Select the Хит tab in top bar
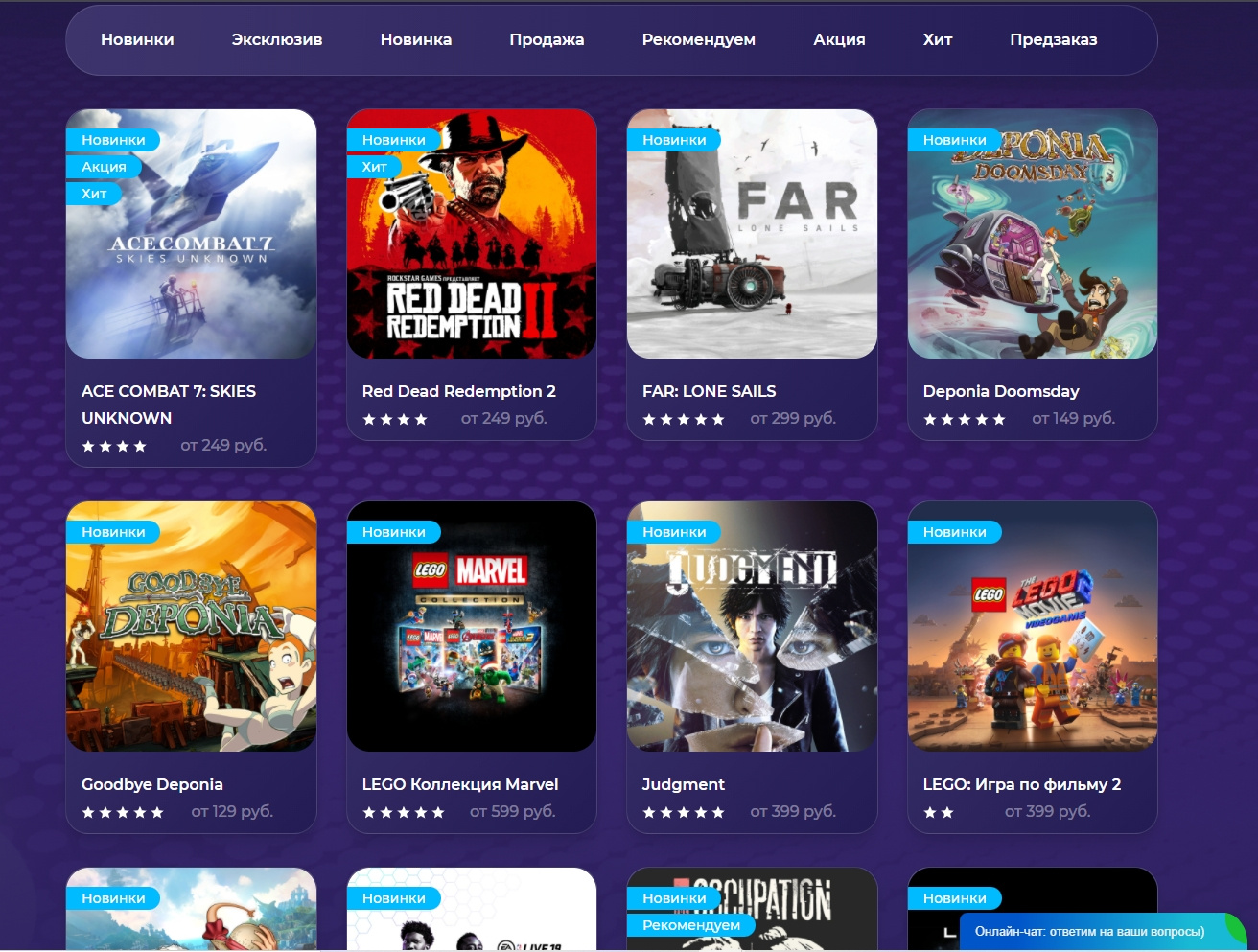Image resolution: width=1258 pixels, height=952 pixels. (937, 39)
